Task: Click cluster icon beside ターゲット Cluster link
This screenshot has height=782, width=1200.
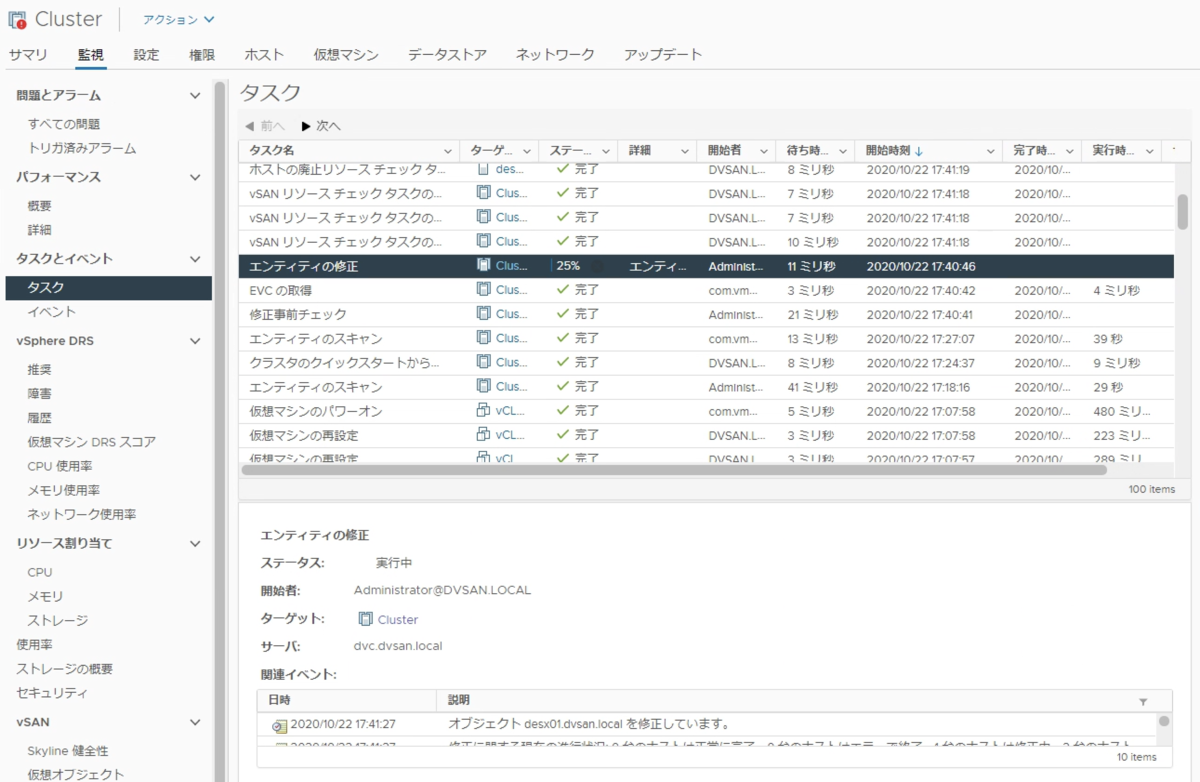Action: (x=364, y=620)
